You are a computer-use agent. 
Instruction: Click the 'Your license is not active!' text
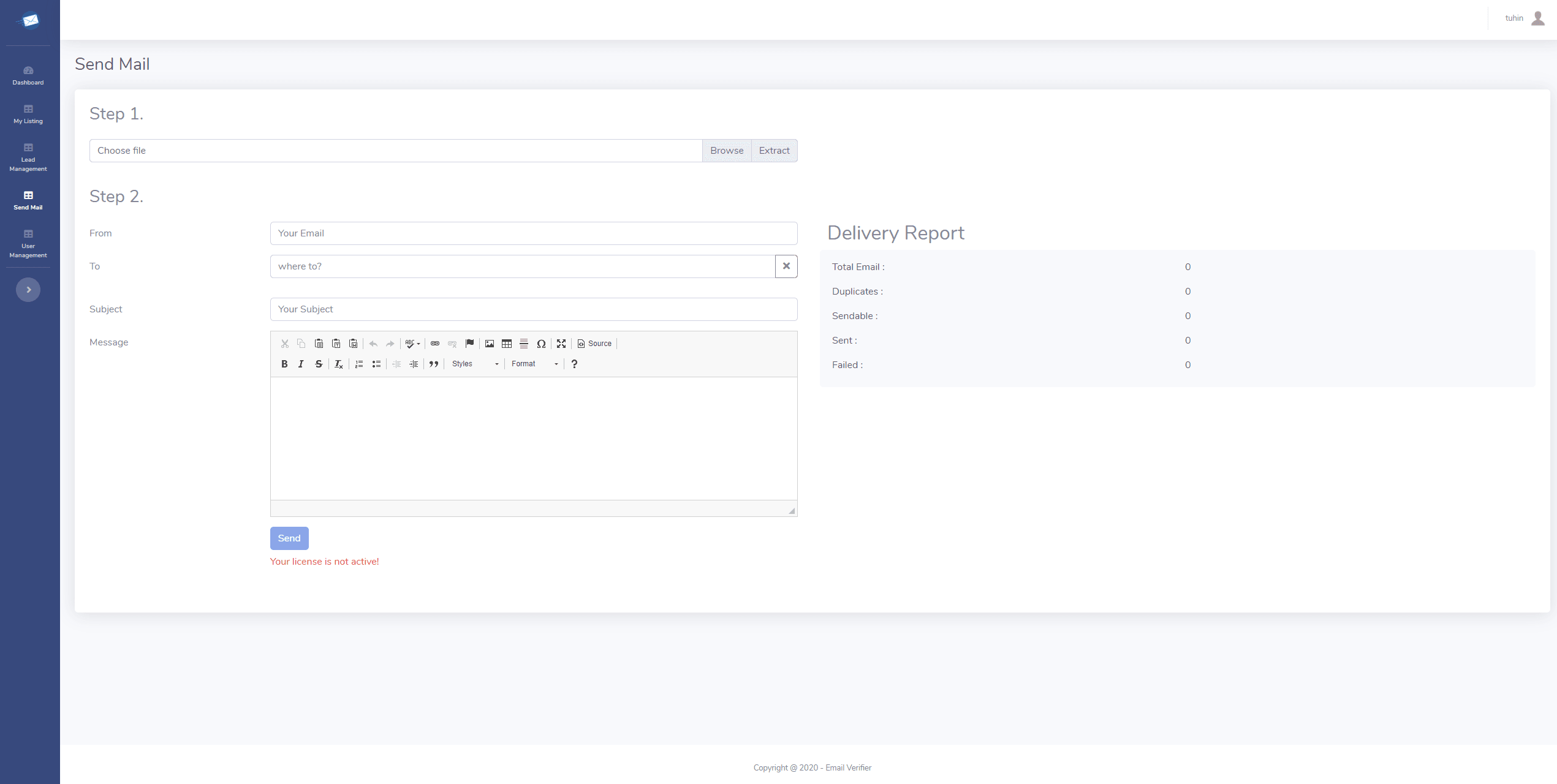click(x=325, y=562)
